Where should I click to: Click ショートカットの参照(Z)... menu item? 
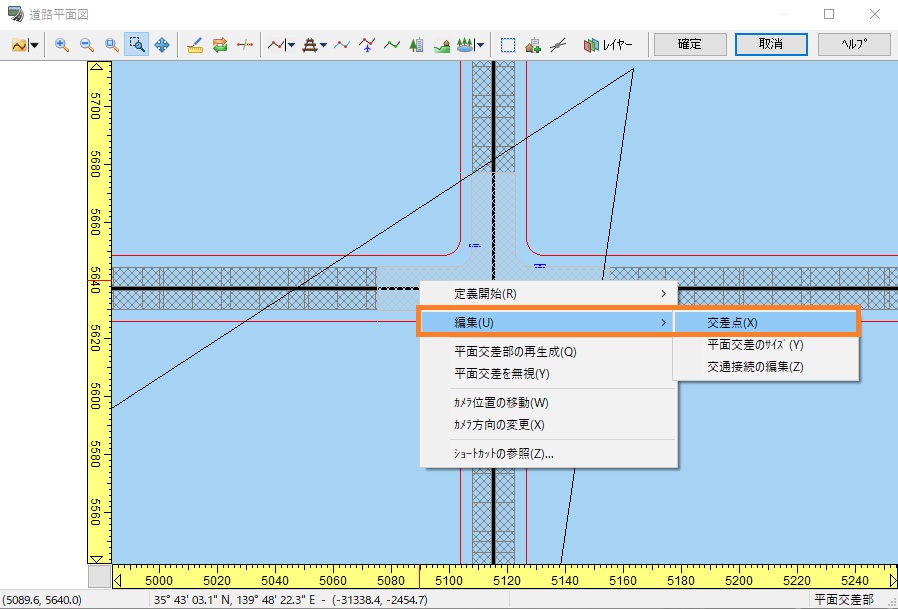[503, 454]
